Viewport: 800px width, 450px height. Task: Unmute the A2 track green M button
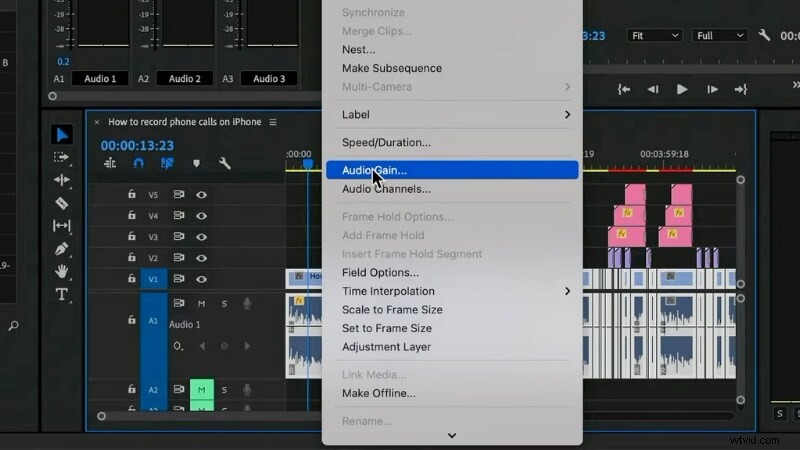pyautogui.click(x=202, y=390)
